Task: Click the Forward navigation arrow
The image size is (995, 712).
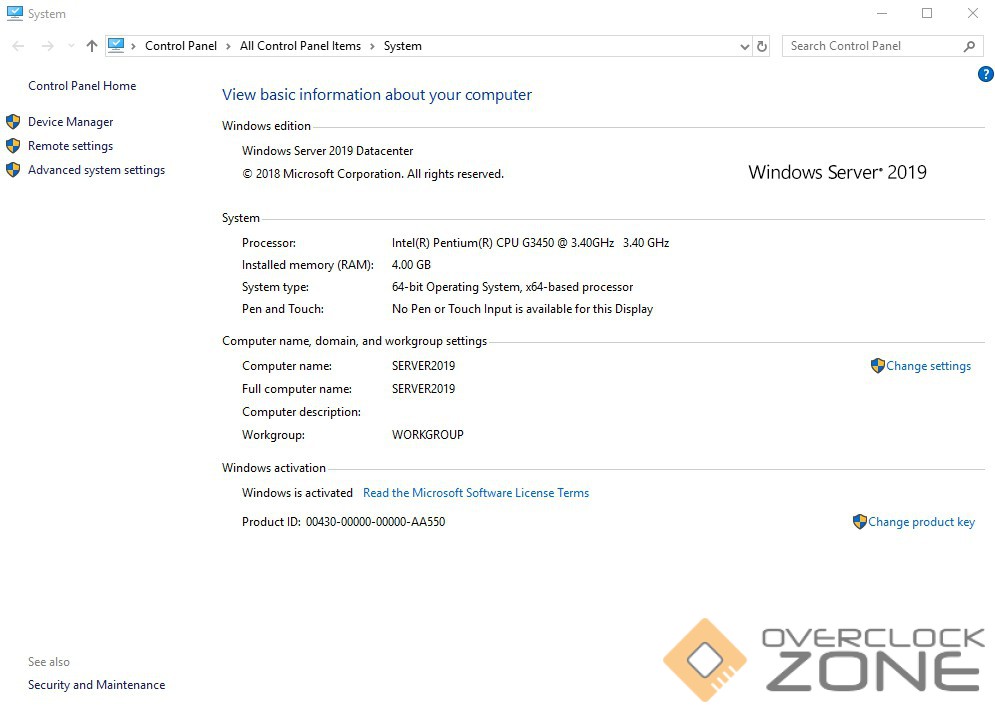Action: (x=48, y=46)
